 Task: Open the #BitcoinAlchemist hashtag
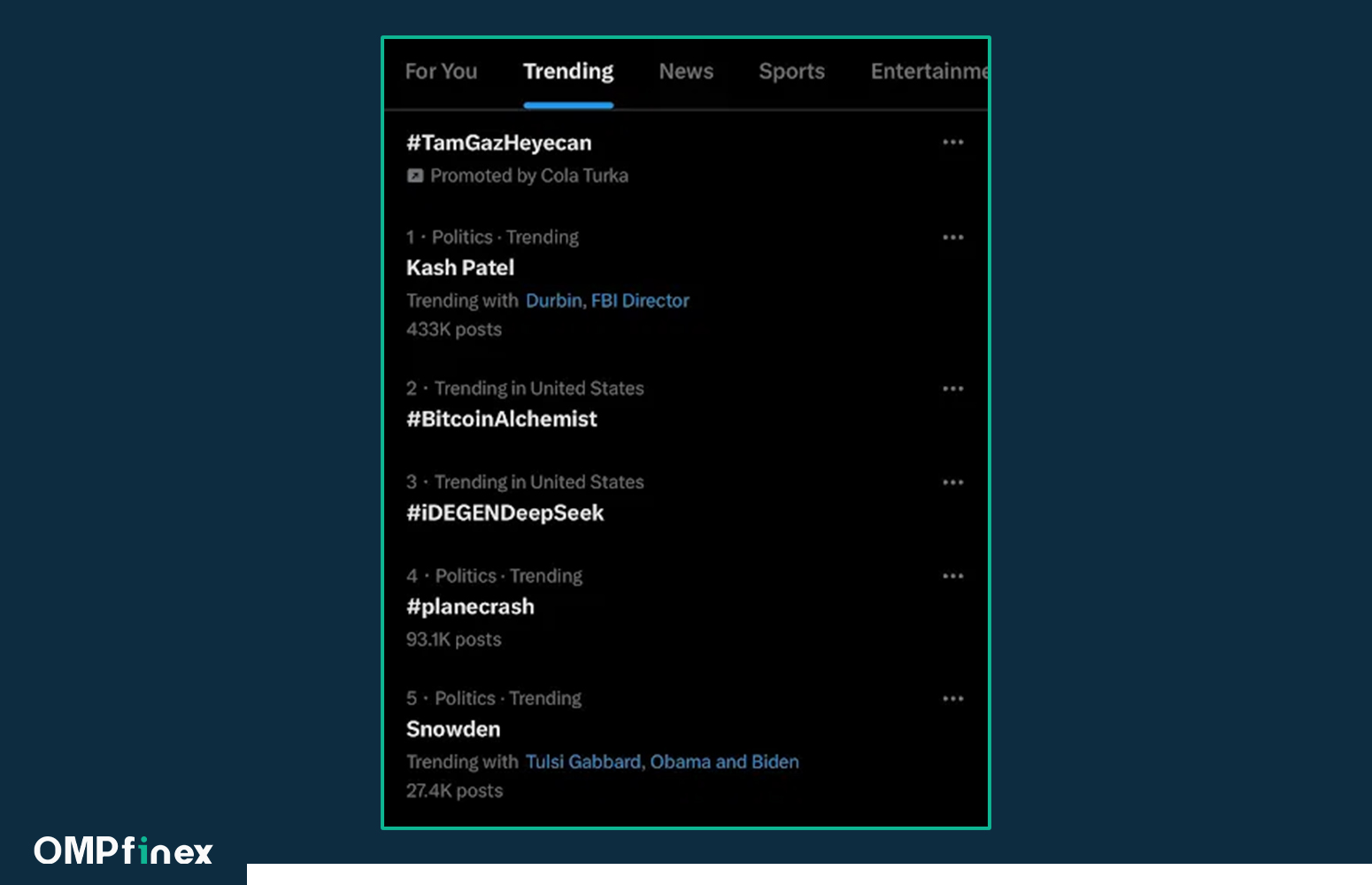[502, 419]
